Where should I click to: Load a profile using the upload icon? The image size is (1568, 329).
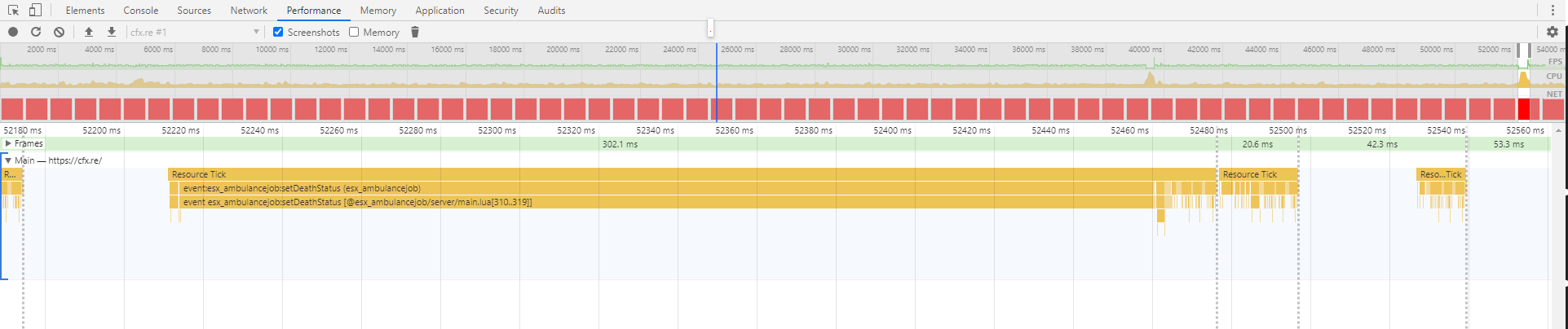click(89, 32)
